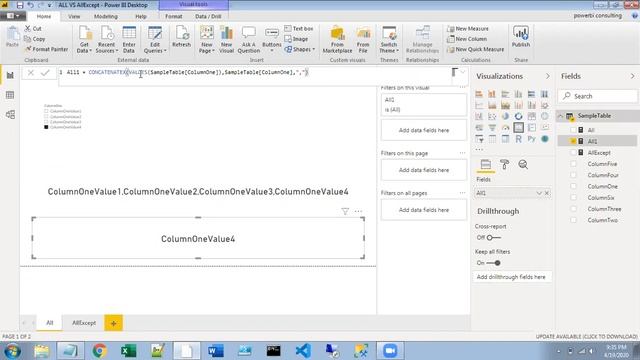Select the pie chart visual icon

coord(505,116)
